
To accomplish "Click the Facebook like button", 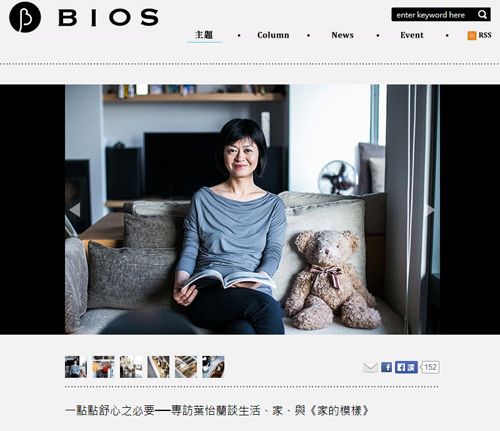I will coord(406,367).
